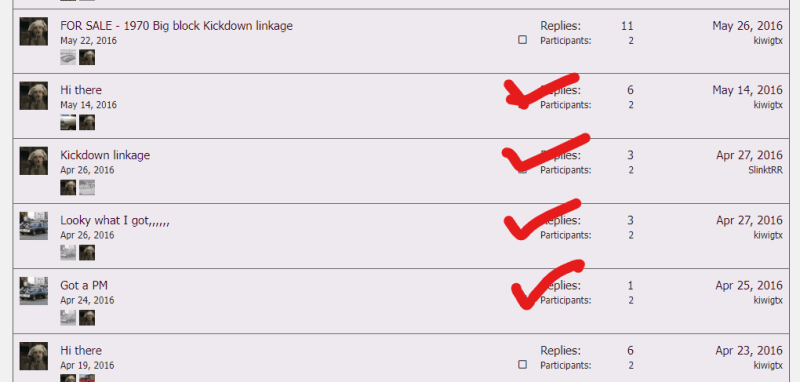Open 'Kickdown linkage' conversation title

pyautogui.click(x=105, y=155)
